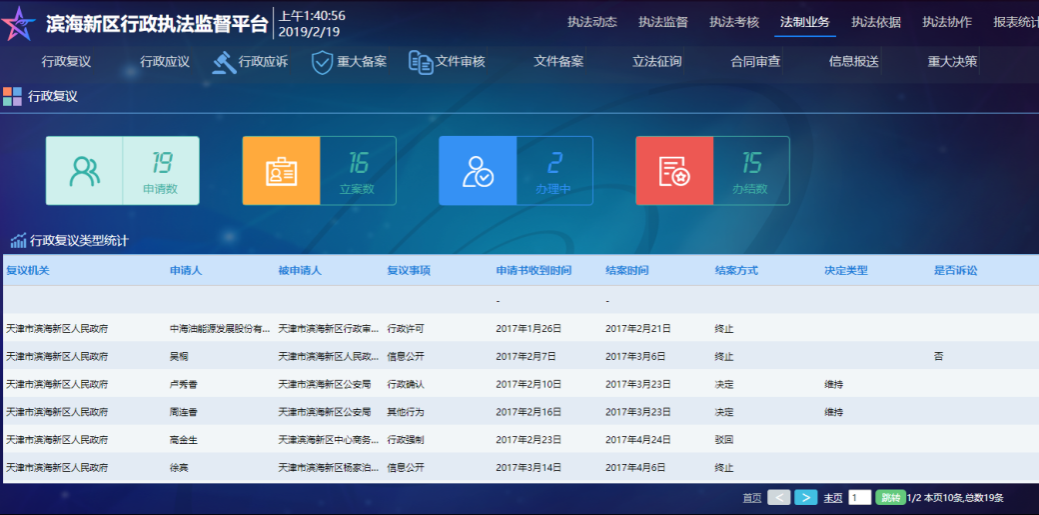Go to the 行政应诉 tab
The width and height of the screenshot is (1039, 515).
(263, 62)
